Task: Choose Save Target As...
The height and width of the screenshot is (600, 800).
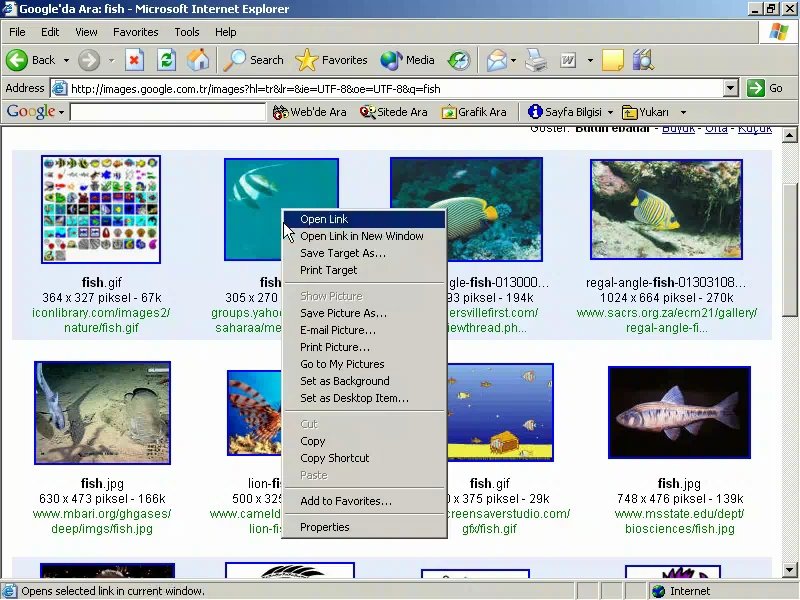Action: 364,253
